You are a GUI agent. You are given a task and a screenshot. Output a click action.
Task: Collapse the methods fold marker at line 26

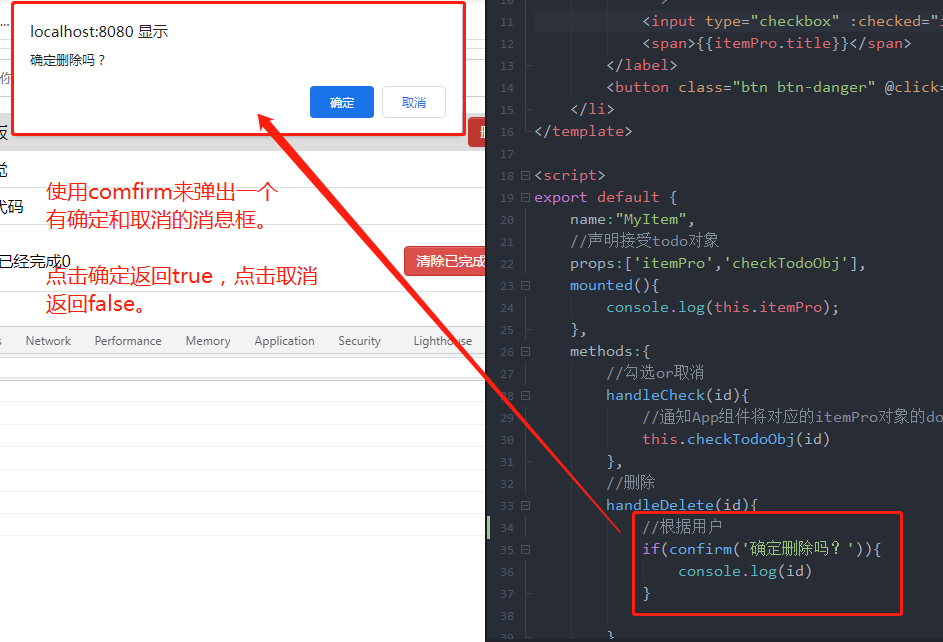pos(525,352)
